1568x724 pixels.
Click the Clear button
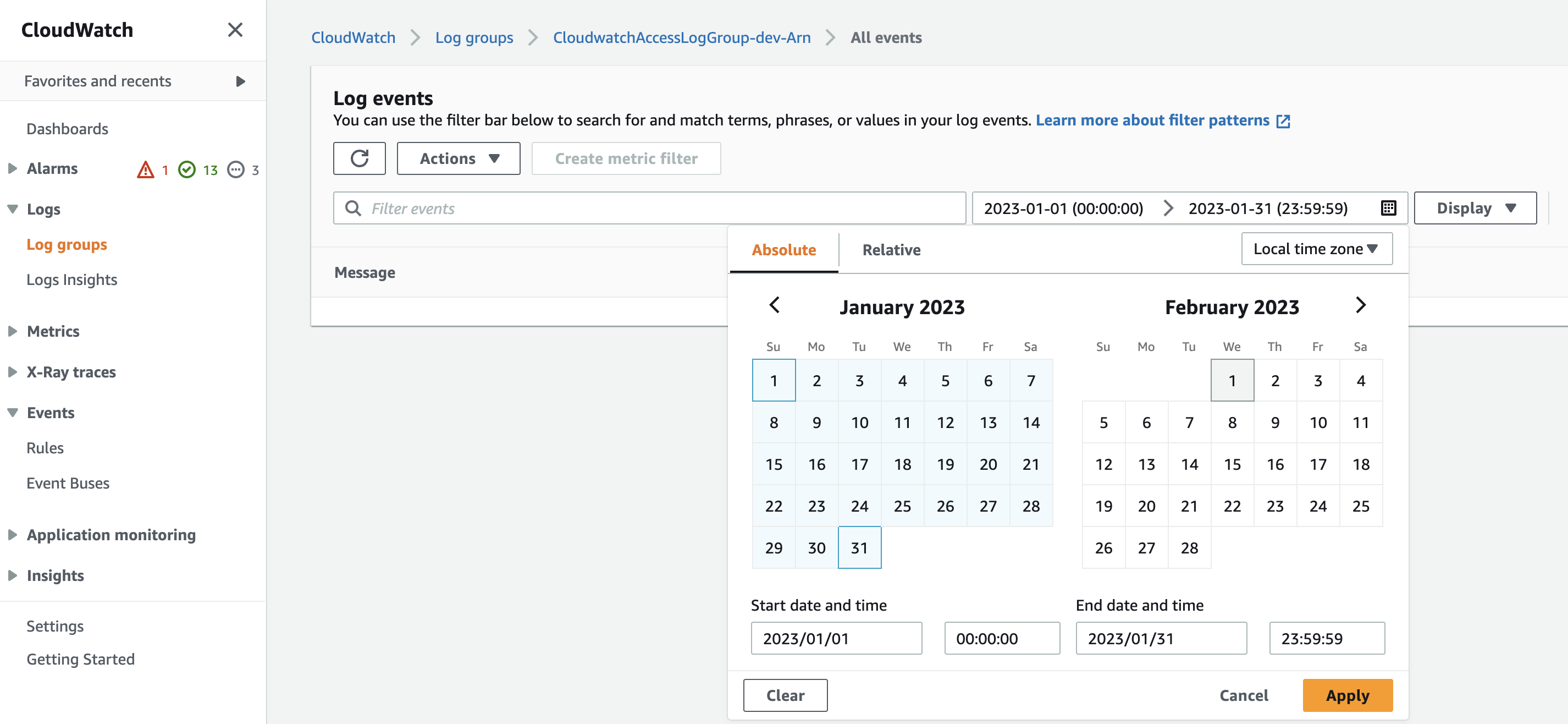pos(785,695)
